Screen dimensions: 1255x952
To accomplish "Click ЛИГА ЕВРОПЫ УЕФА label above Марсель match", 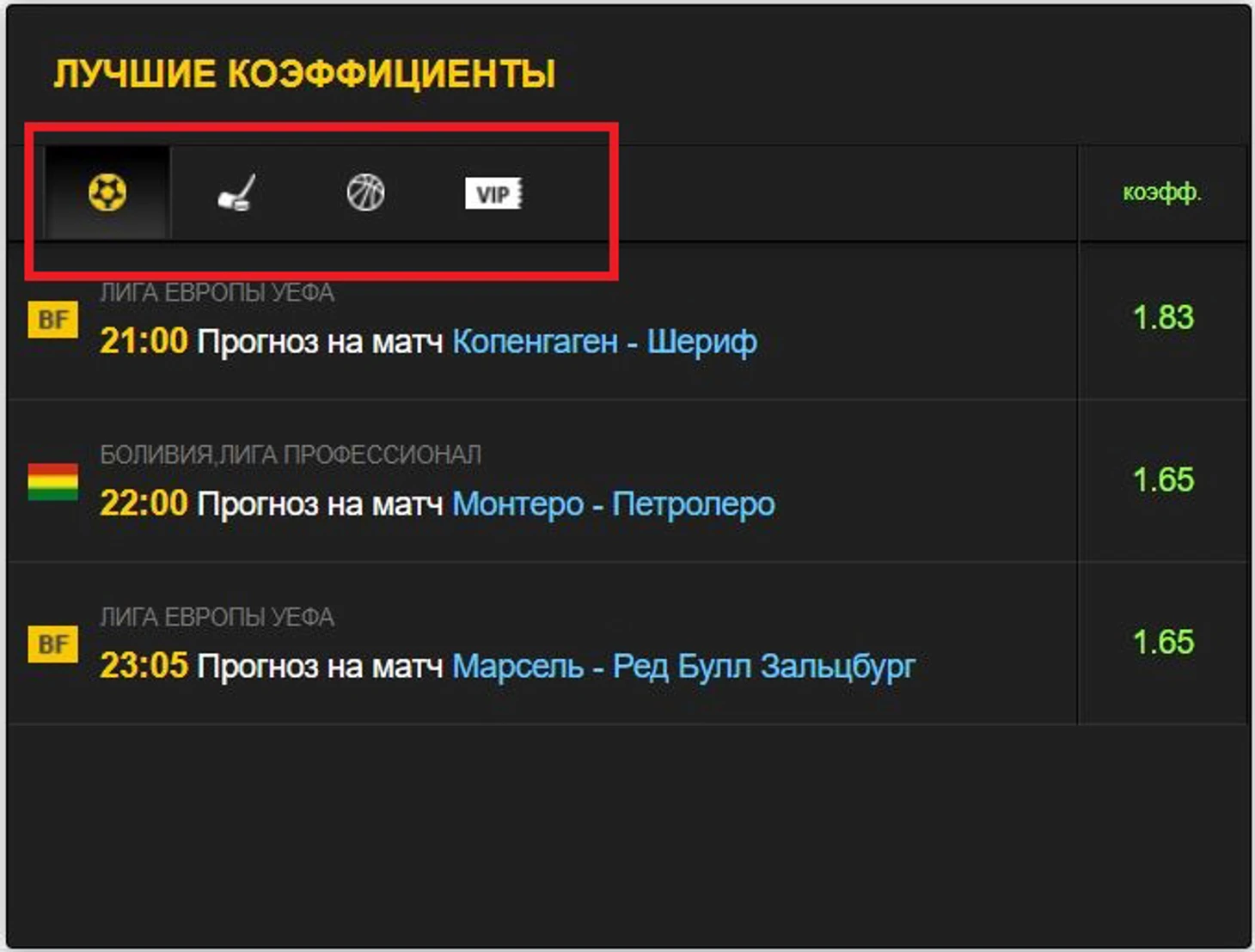I will coord(217,617).
